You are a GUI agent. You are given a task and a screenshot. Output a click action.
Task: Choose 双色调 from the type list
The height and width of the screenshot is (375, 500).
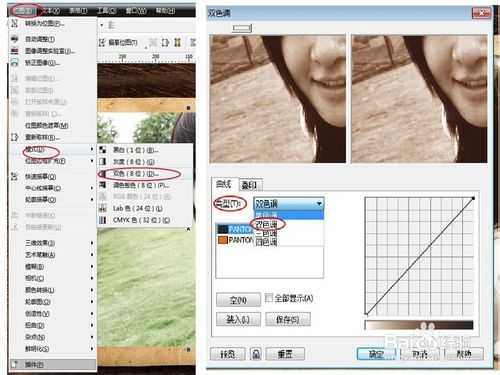click(266, 224)
